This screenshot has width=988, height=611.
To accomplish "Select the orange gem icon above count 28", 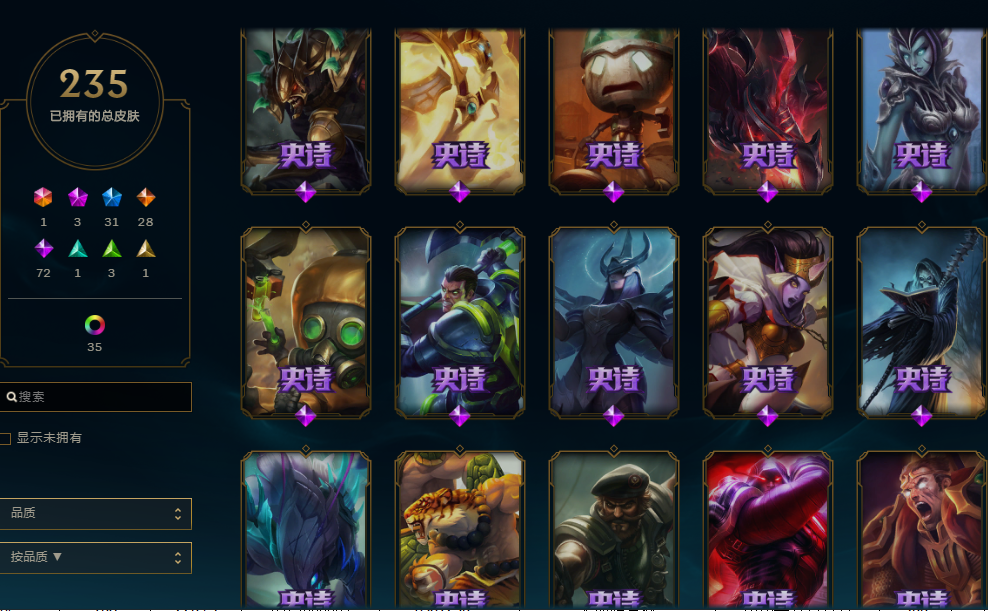I will click(x=146, y=197).
